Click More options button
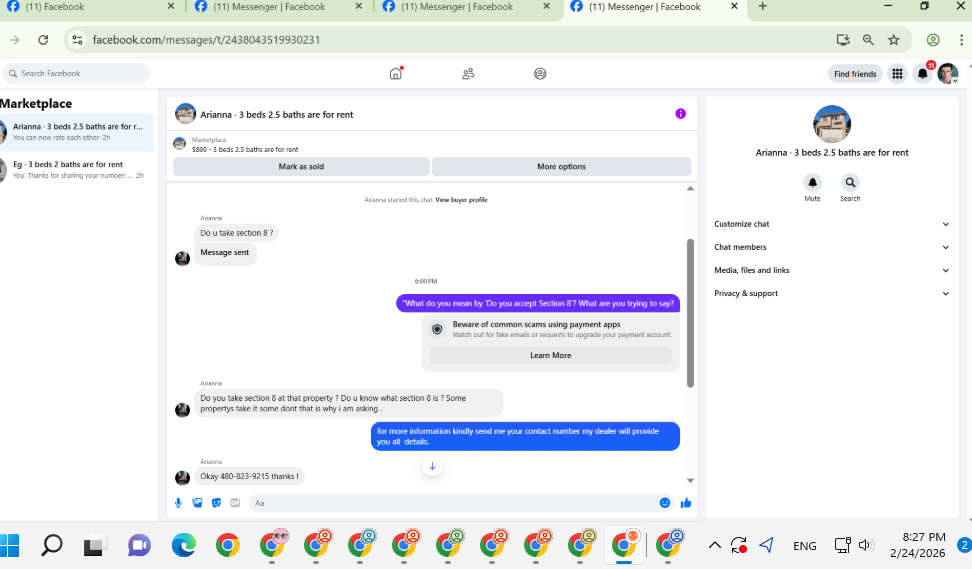This screenshot has height=569, width=972. tap(561, 166)
